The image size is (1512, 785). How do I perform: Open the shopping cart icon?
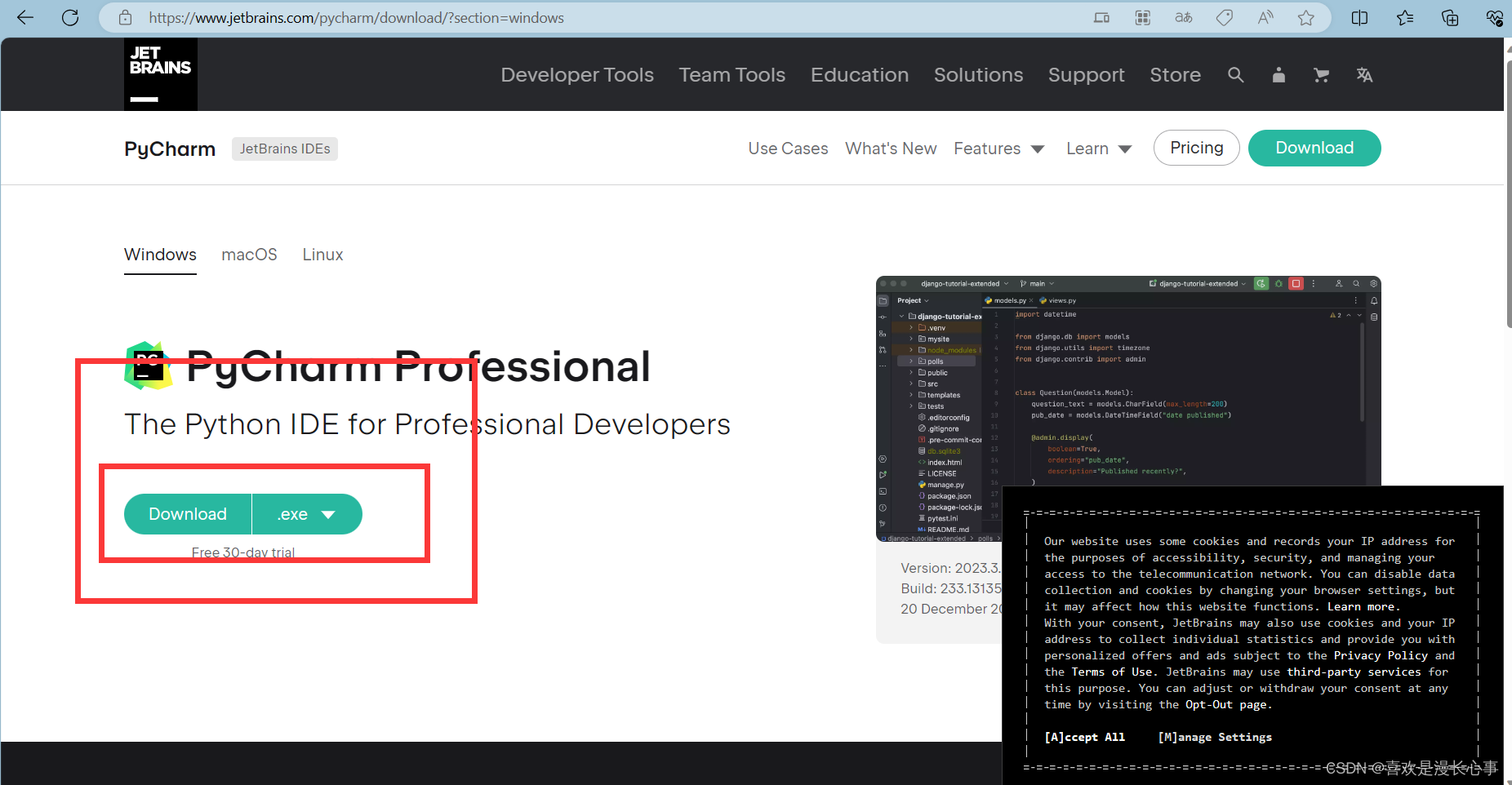(x=1321, y=75)
